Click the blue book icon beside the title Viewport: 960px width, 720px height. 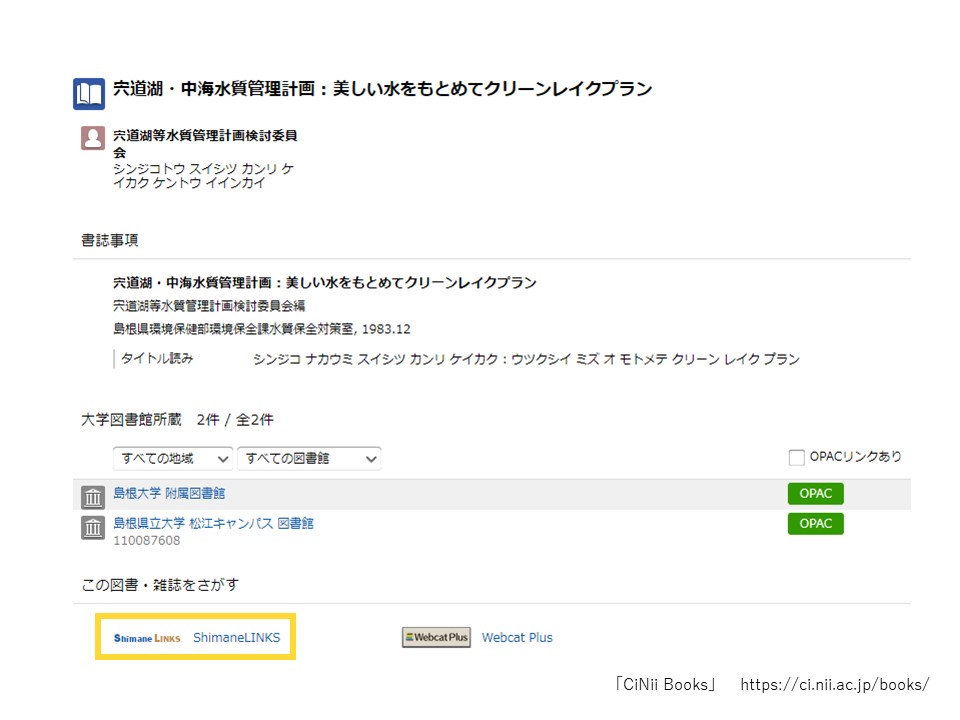tap(89, 94)
